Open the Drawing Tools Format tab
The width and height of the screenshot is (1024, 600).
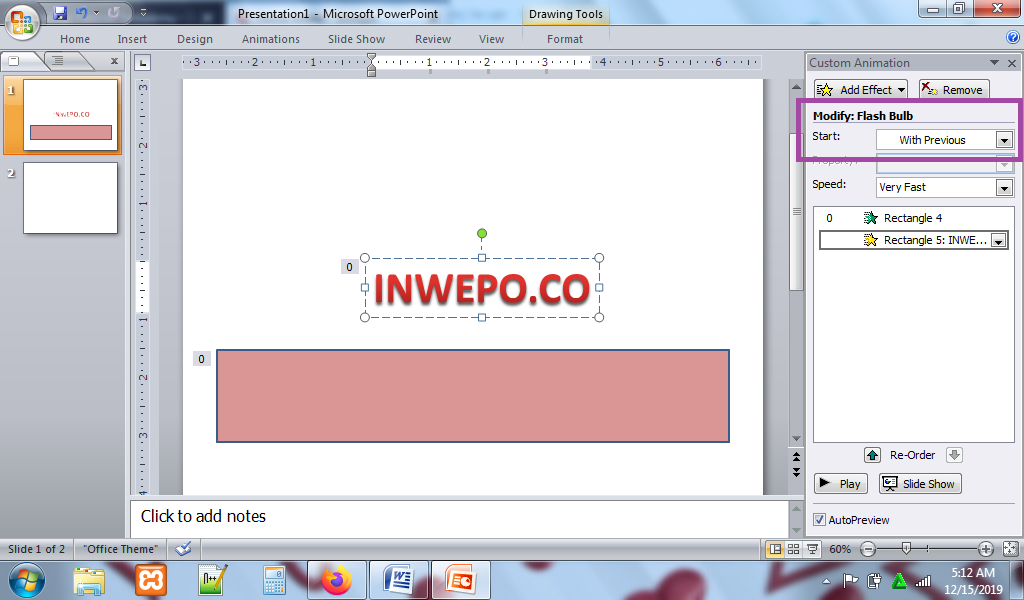point(565,39)
